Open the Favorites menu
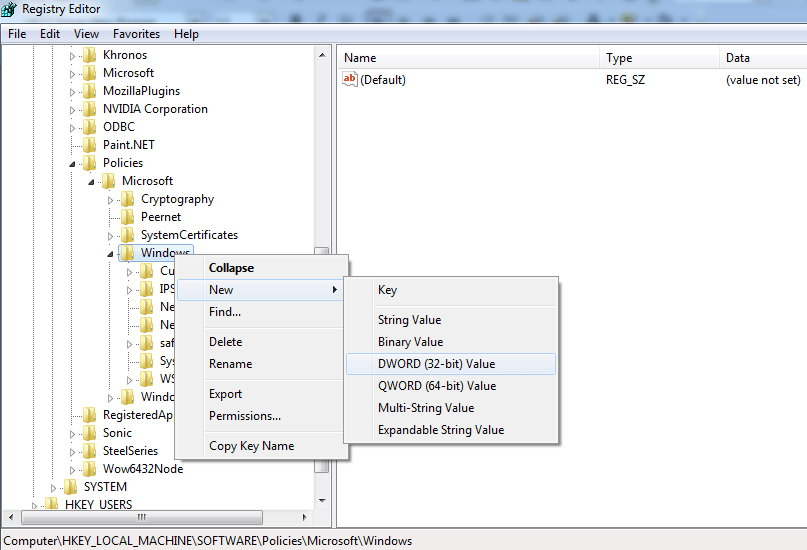 pos(136,33)
